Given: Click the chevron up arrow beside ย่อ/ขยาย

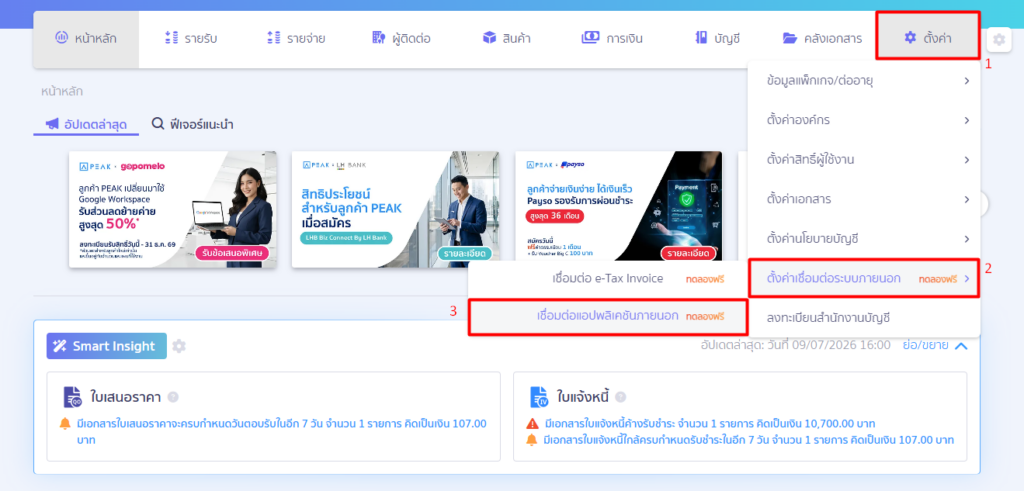Looking at the screenshot, I should [x=961, y=346].
